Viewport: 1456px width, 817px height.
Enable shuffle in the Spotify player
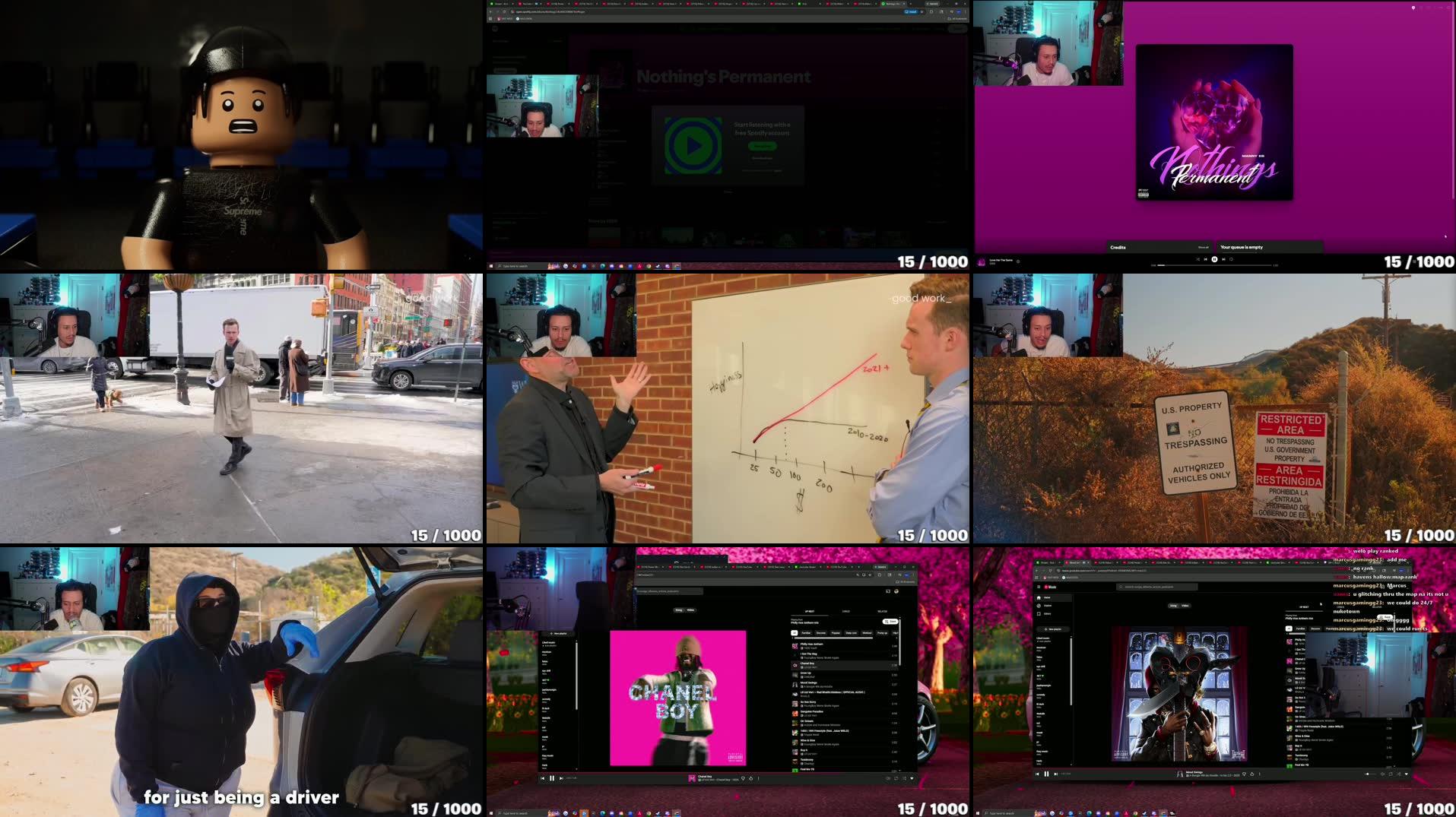coord(1197,259)
